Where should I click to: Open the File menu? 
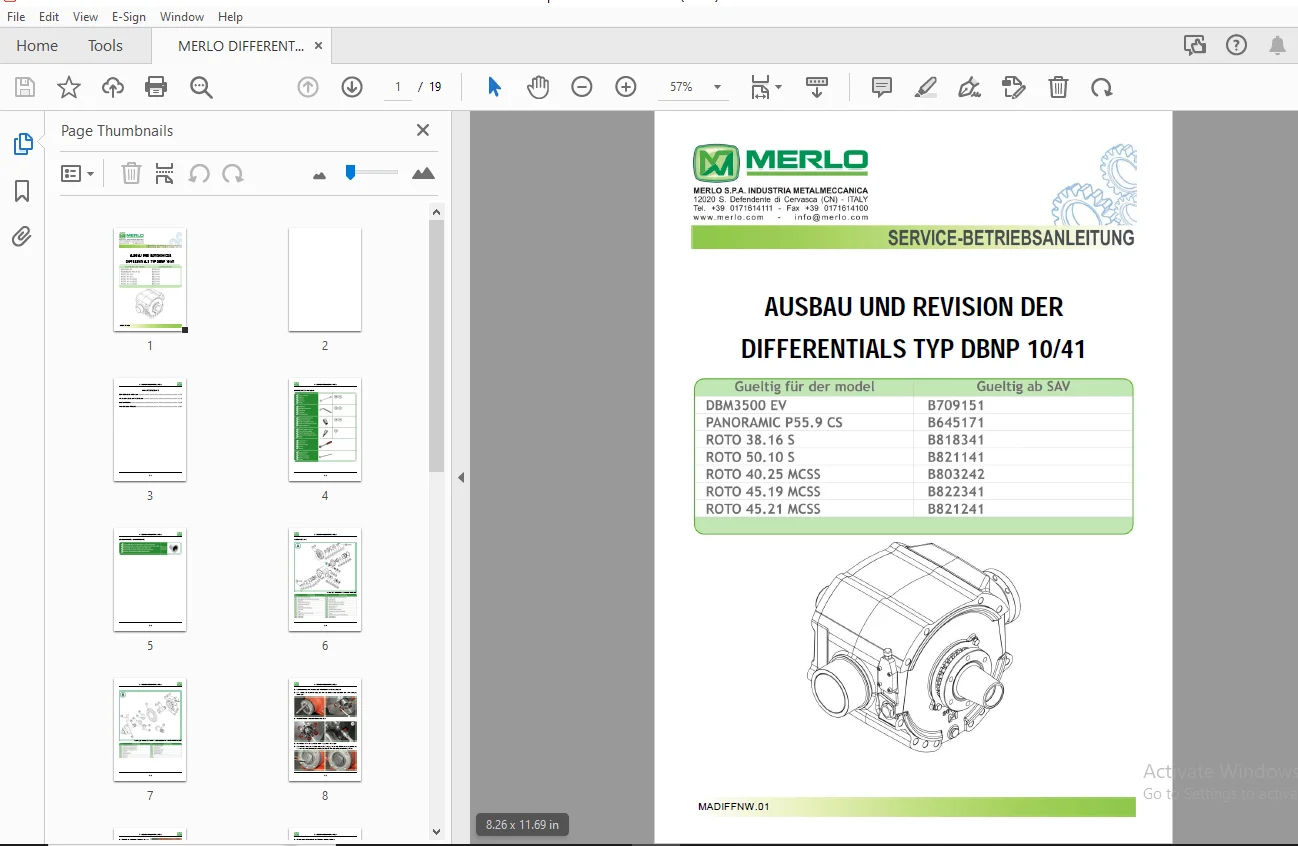click(x=16, y=17)
